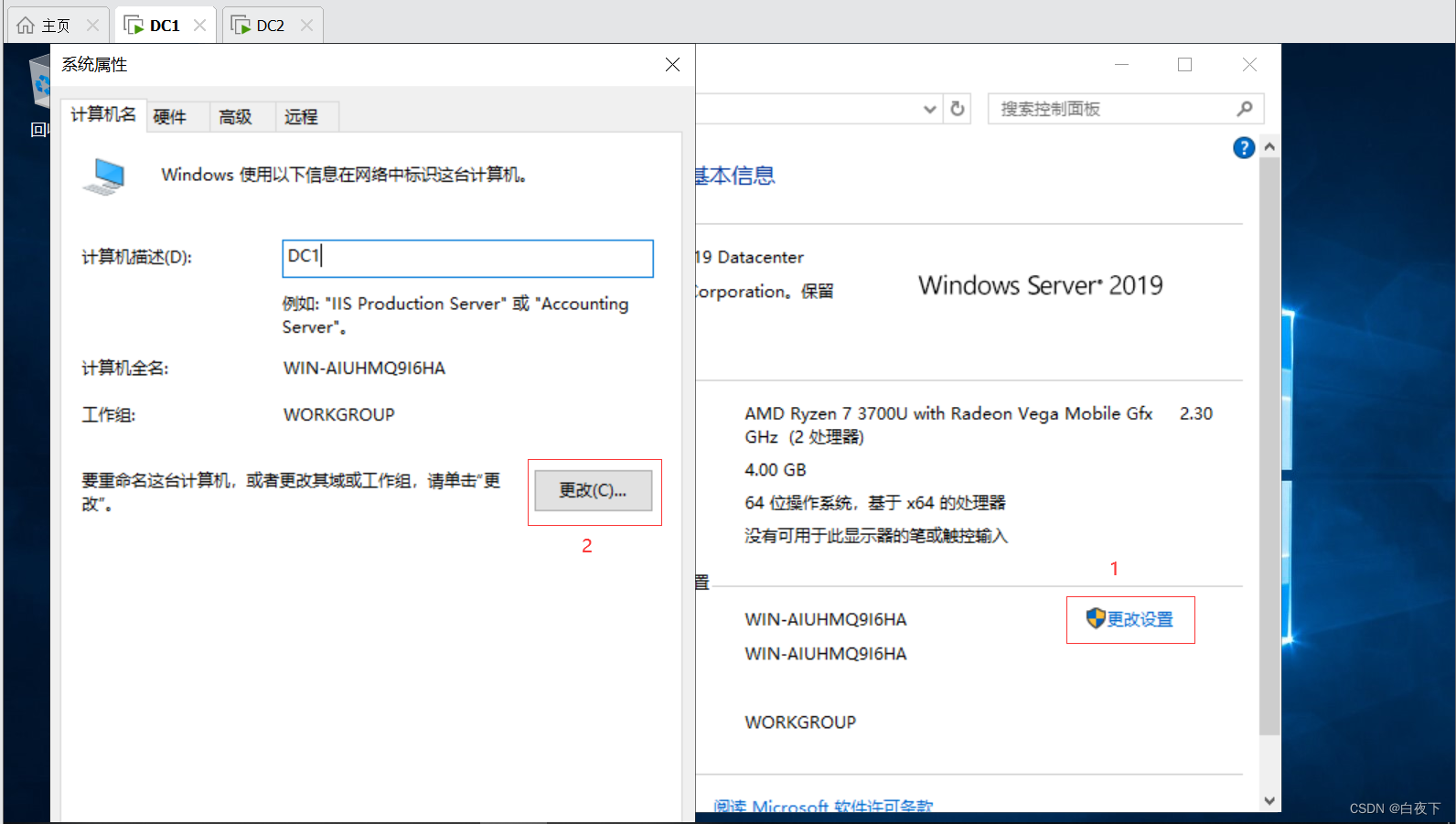1456x824 pixels.
Task: Maximize the Control Panel system window
Action: coord(1184,64)
